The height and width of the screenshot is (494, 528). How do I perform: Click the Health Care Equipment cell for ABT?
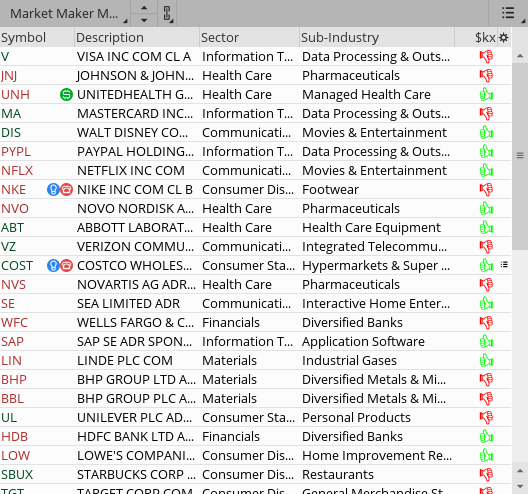coord(371,228)
